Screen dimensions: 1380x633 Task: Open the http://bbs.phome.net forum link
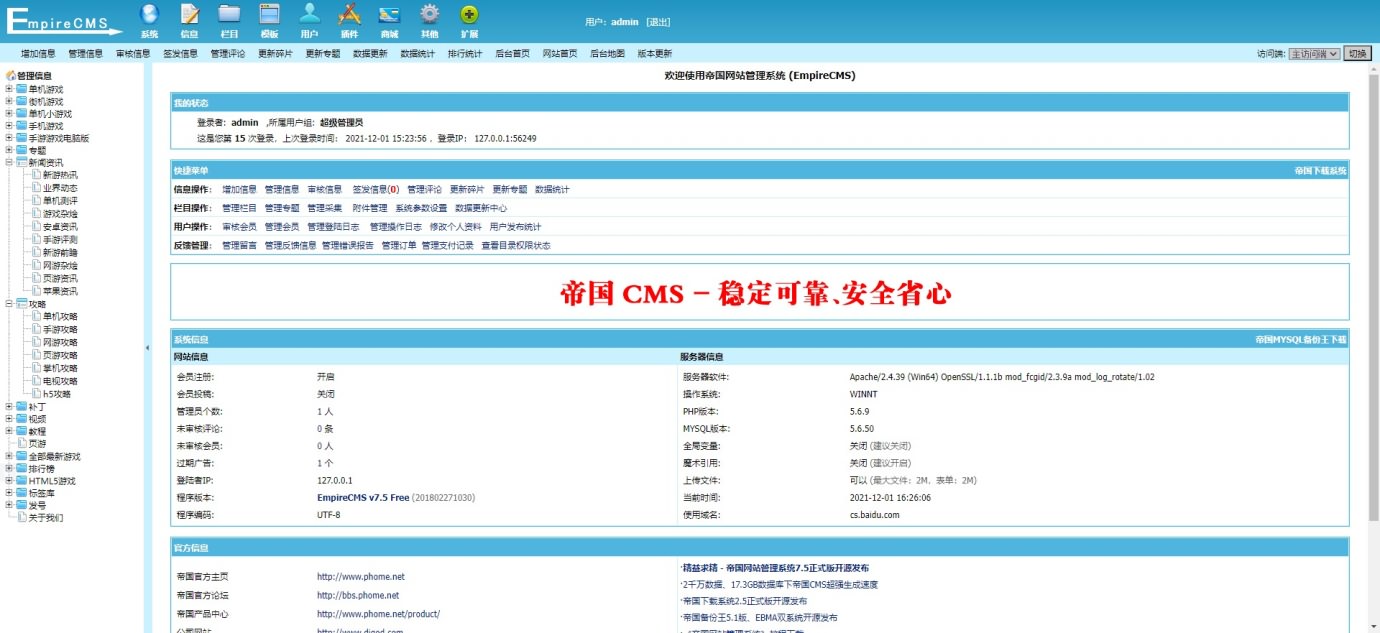coord(358,595)
